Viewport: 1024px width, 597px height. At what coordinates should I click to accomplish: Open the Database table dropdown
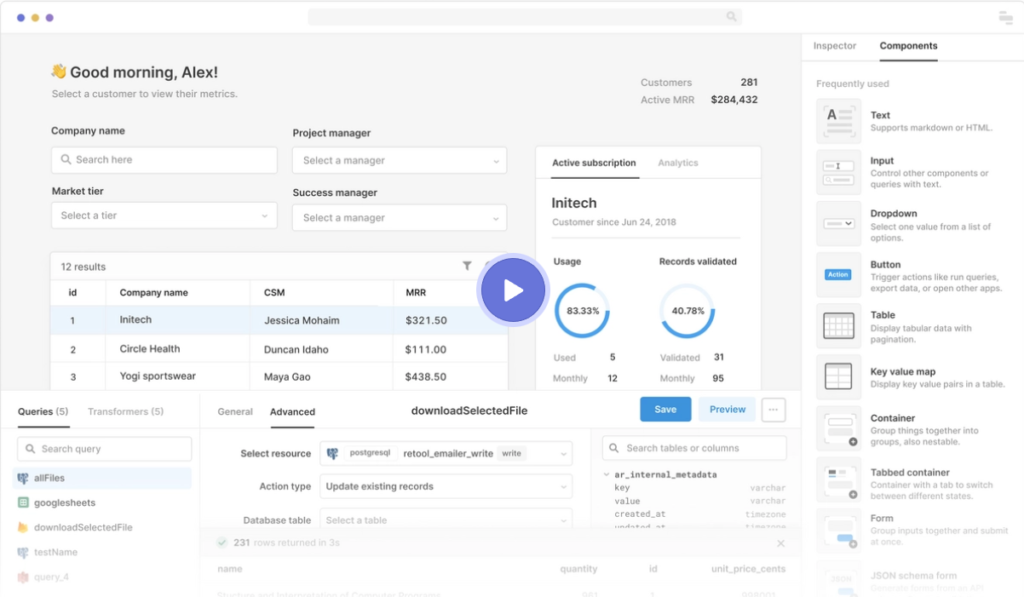(x=446, y=520)
